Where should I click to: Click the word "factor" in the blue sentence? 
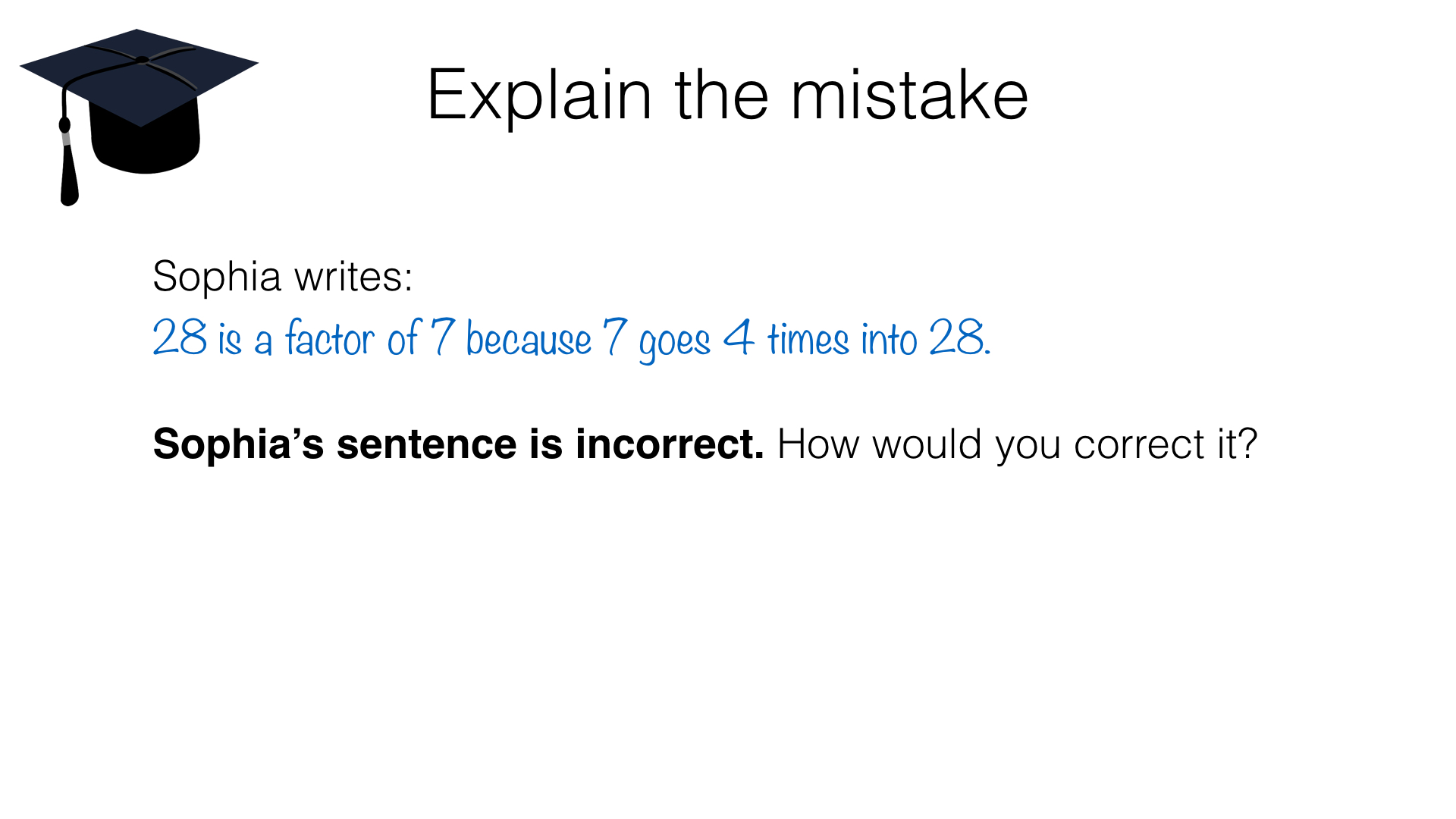point(330,338)
